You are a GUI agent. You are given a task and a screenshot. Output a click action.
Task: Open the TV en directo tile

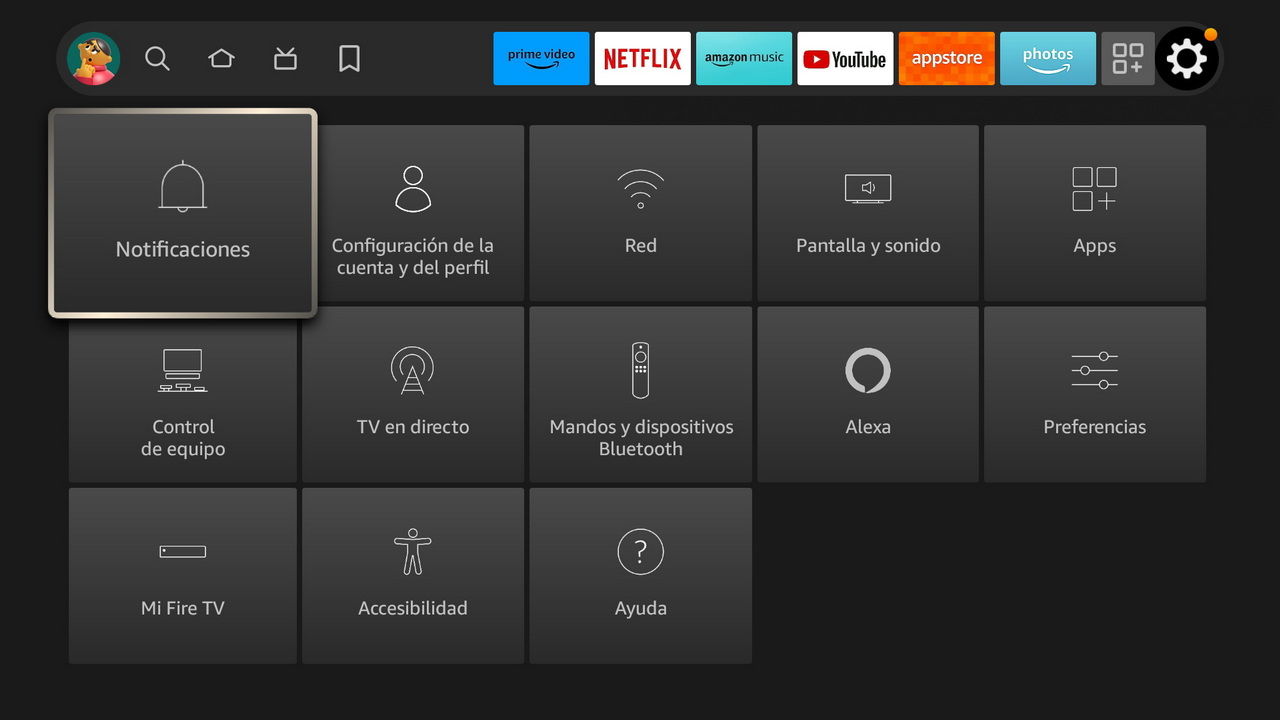click(x=413, y=394)
